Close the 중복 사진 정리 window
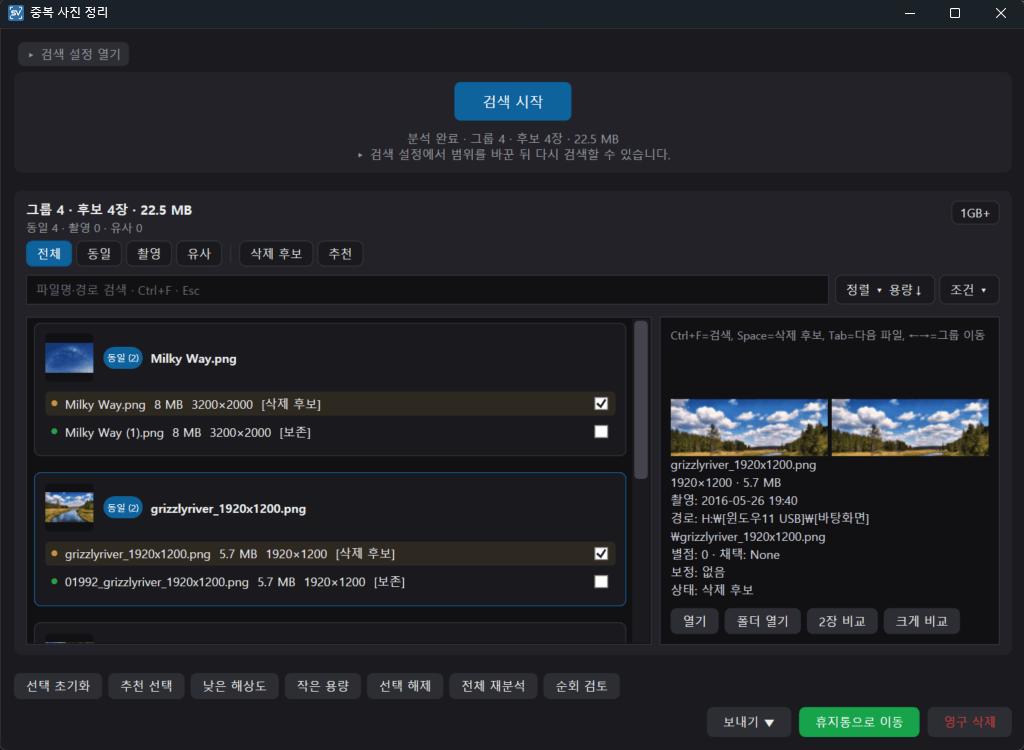 point(1000,13)
